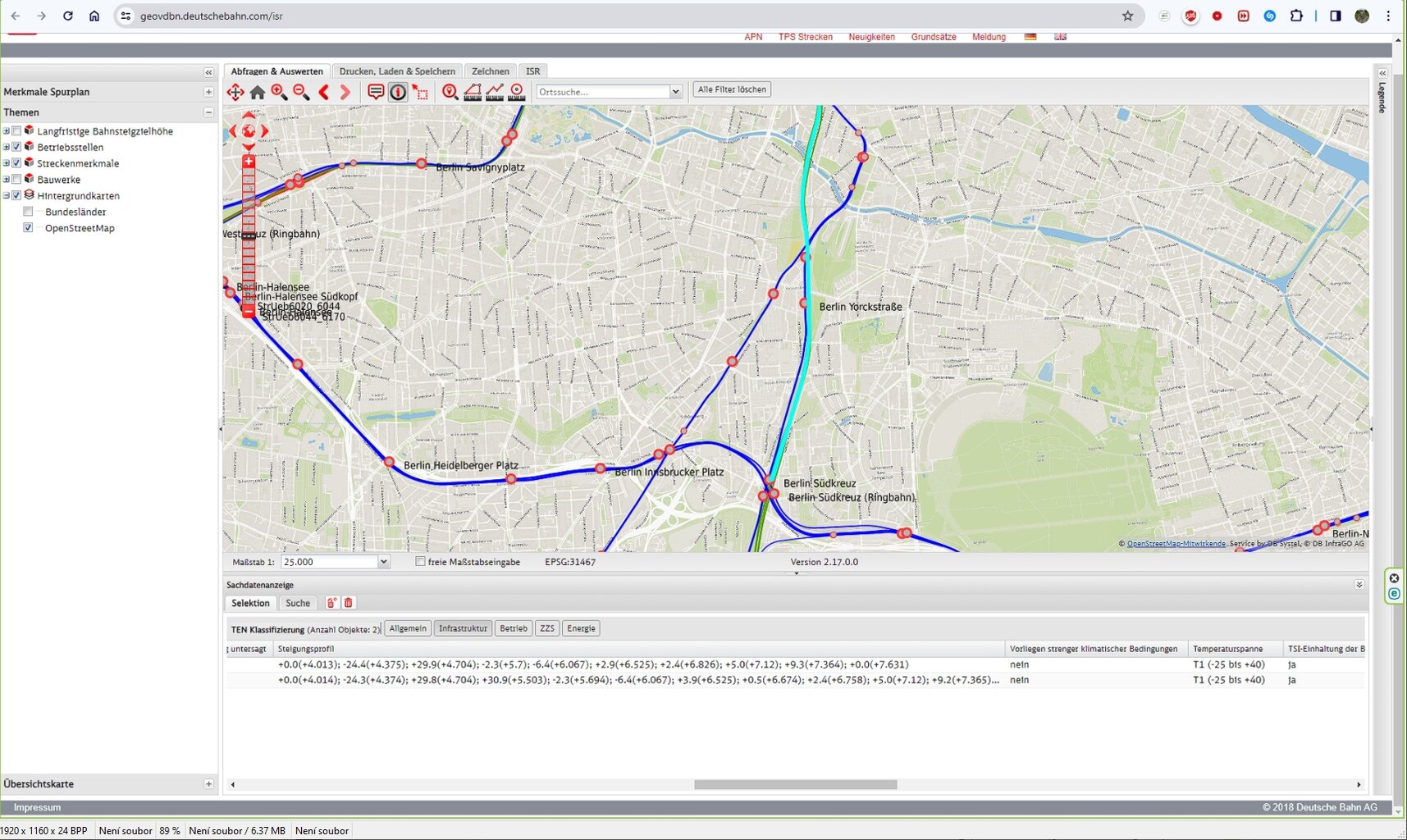This screenshot has width=1407, height=840.
Task: Go to the home map extent
Action: point(258,92)
